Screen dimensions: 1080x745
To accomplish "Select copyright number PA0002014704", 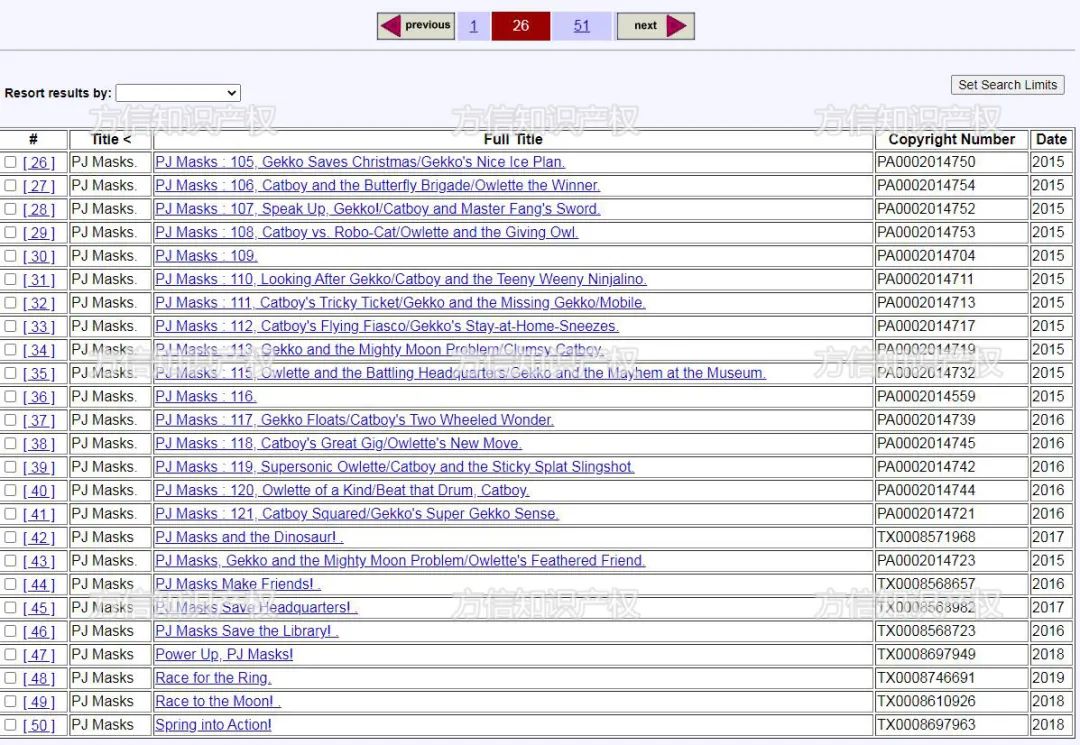I will tap(926, 255).
